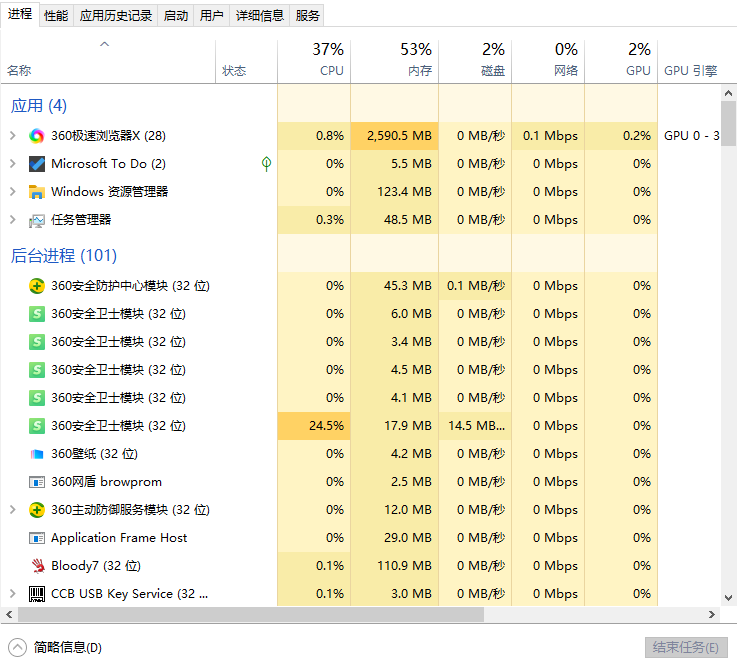Select the 24.5% CPU cell
Screen dimensions: 737x672
(314, 426)
